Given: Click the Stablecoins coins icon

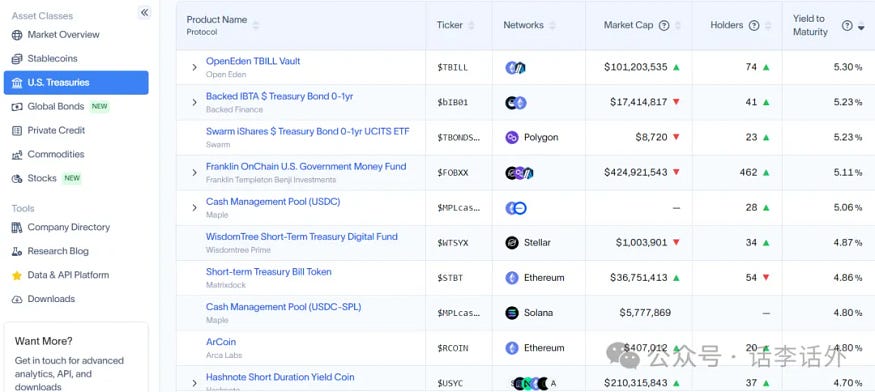Looking at the screenshot, I should [17, 59].
